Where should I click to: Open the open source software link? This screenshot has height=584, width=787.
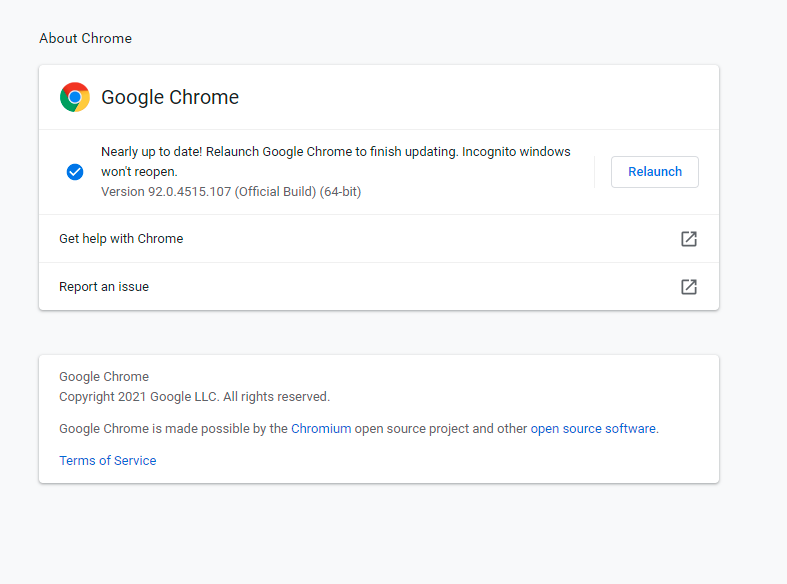pos(593,428)
